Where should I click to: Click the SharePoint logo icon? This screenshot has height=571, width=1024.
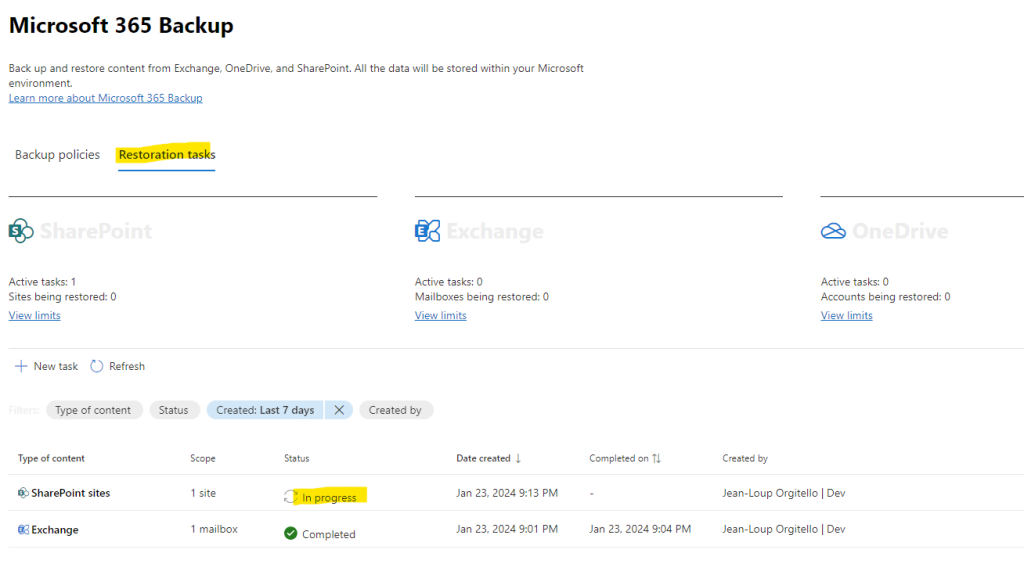coord(21,231)
